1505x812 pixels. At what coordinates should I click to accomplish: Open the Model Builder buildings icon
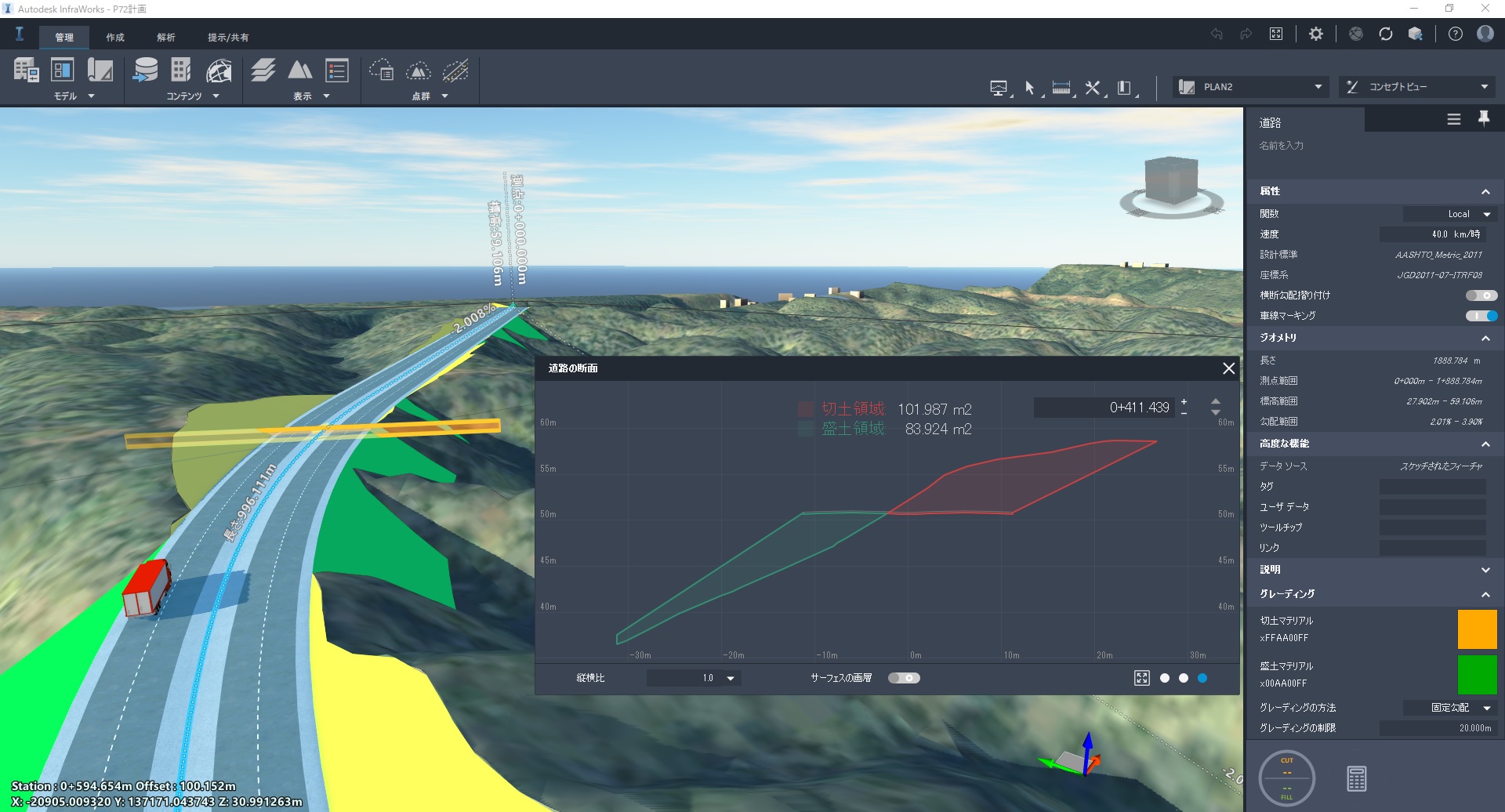(26, 71)
